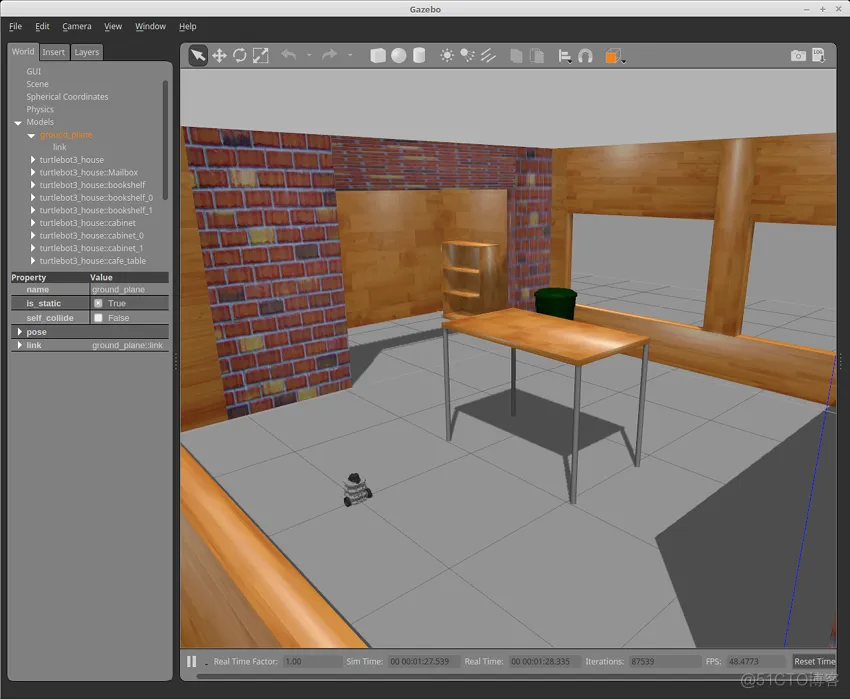
Task: Click the paste icon in toolbar
Action: coord(537,56)
